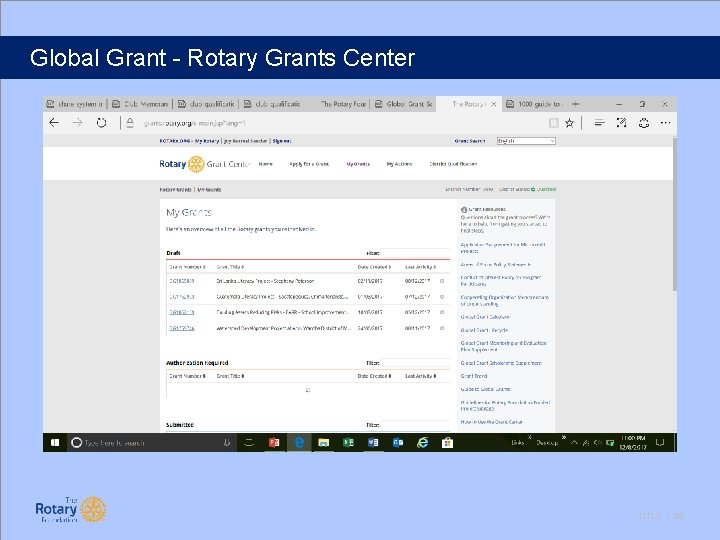Open Word from the taskbar

click(373, 443)
